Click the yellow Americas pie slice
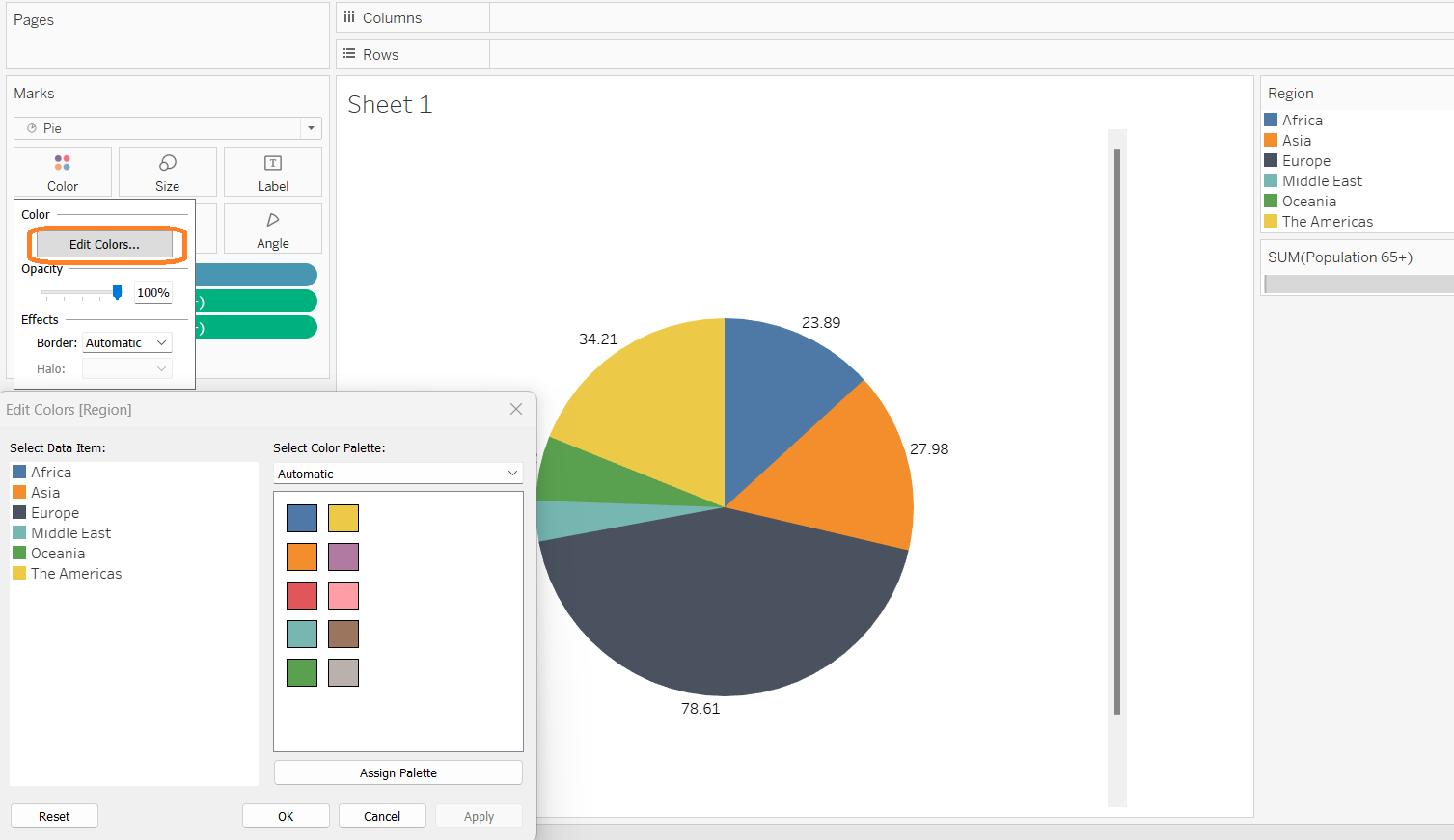Screen dimensions: 1454x840 656,405
